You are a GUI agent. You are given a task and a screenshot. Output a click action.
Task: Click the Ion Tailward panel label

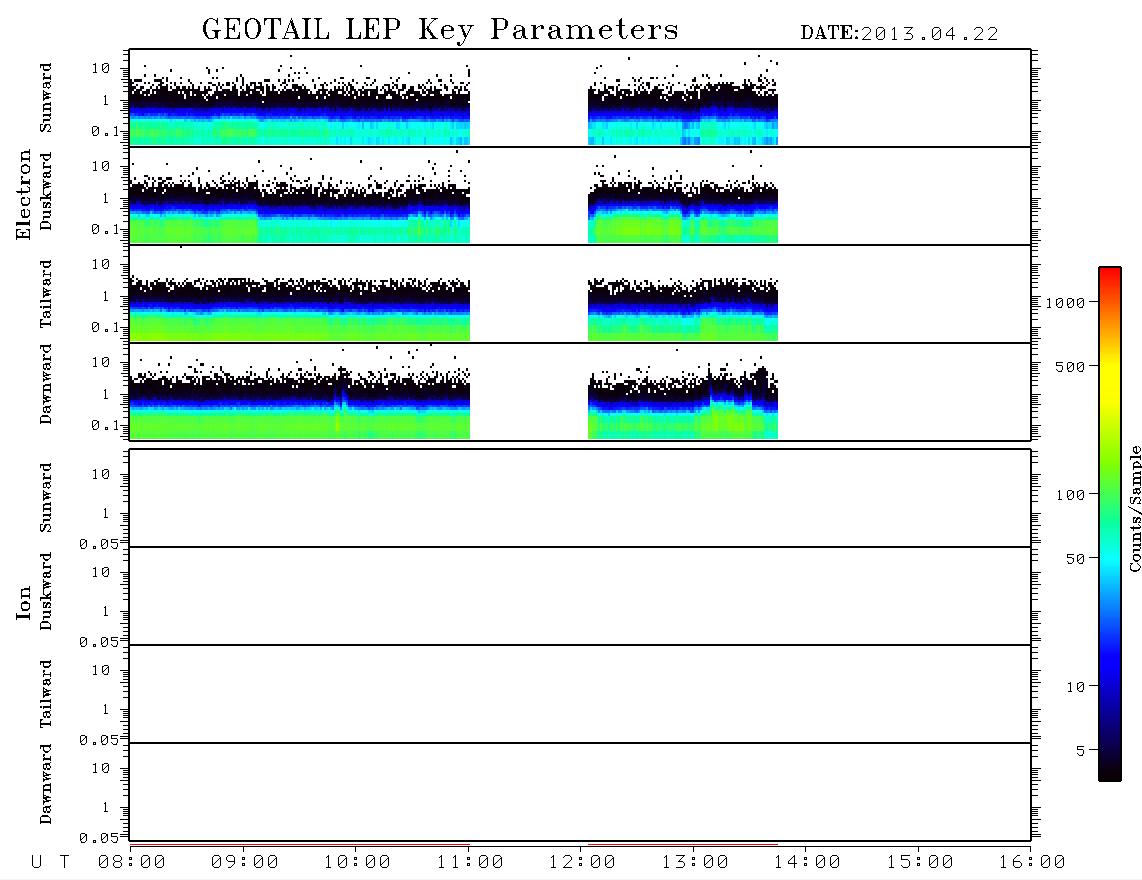(45, 694)
